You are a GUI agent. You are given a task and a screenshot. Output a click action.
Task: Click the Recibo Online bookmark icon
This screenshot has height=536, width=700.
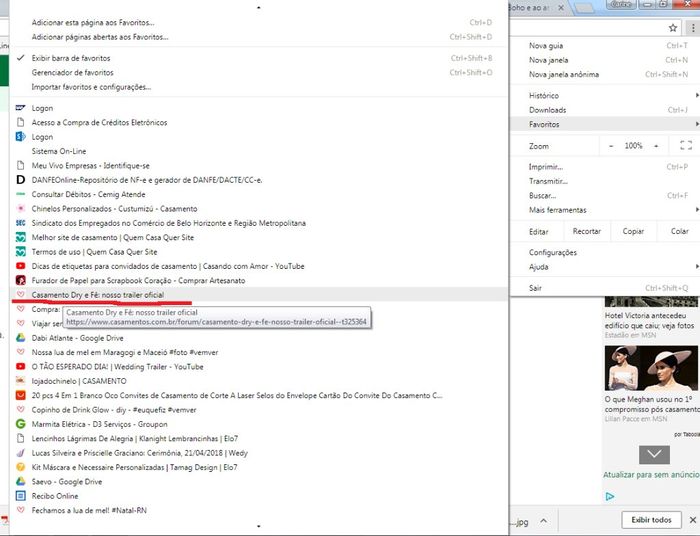click(21, 496)
